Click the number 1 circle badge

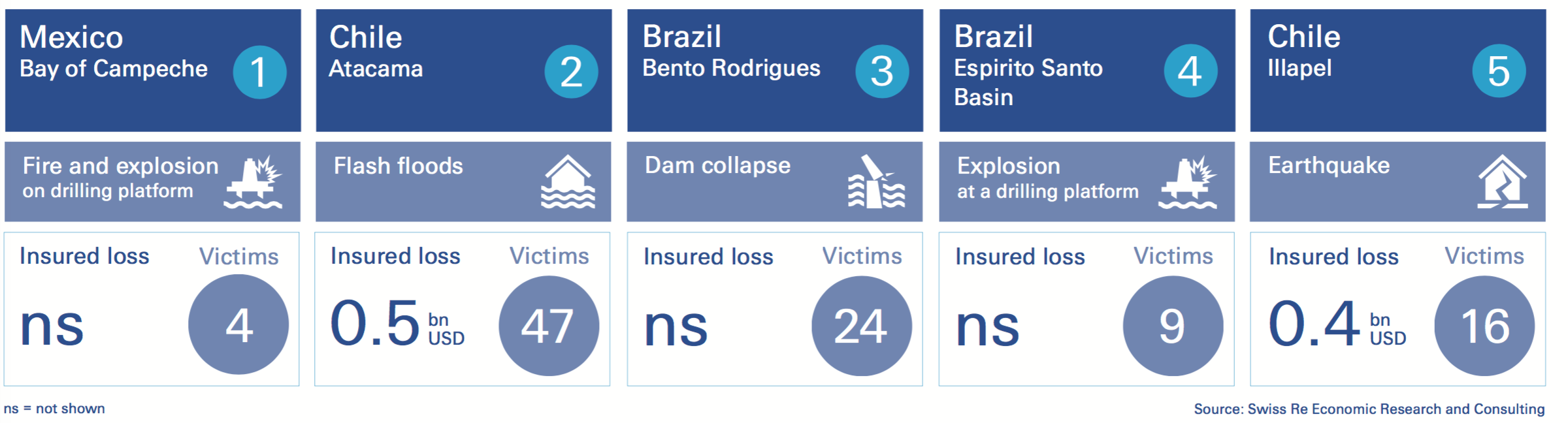click(x=259, y=72)
